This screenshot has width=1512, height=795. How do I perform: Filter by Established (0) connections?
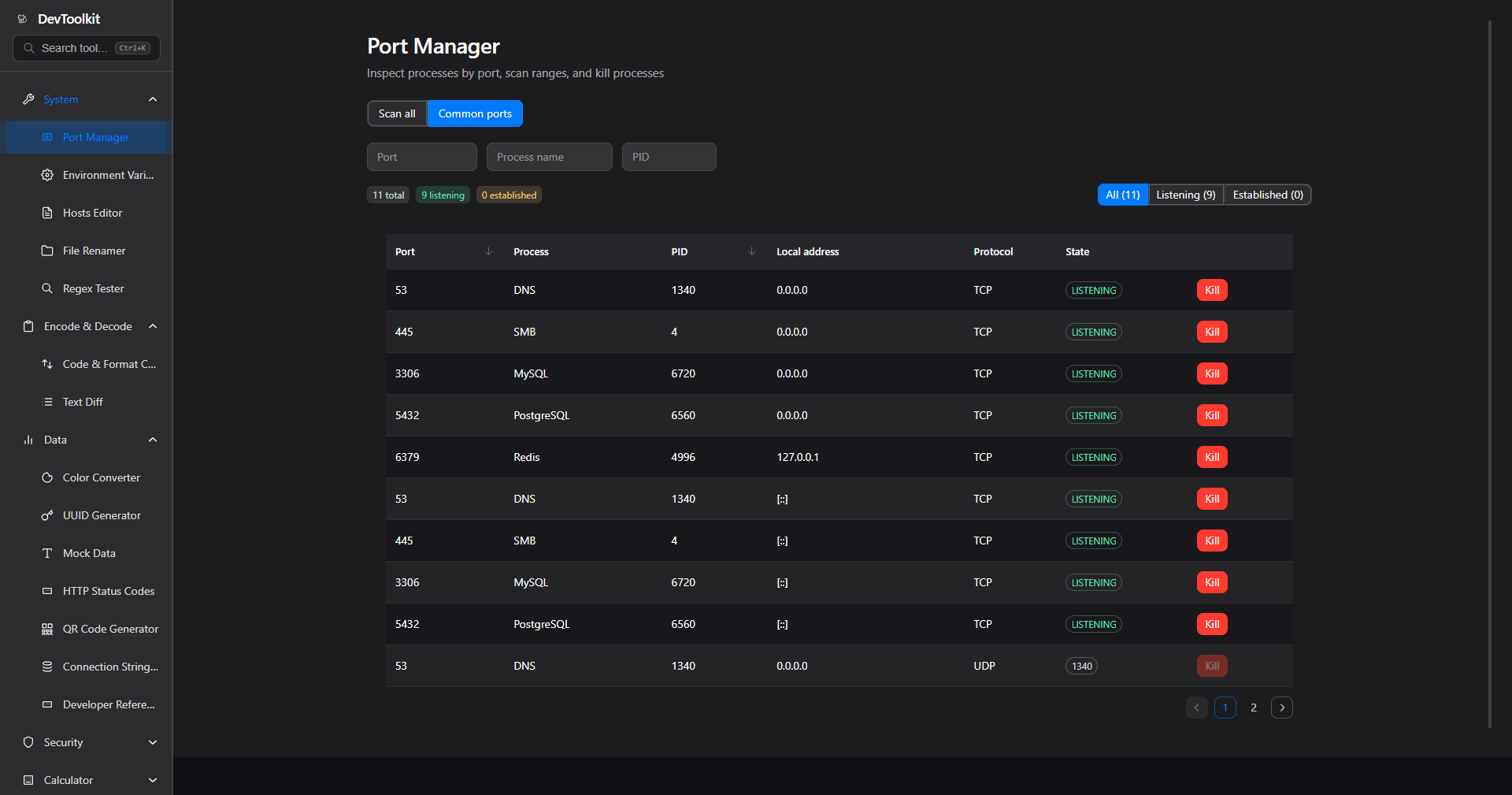click(1268, 195)
